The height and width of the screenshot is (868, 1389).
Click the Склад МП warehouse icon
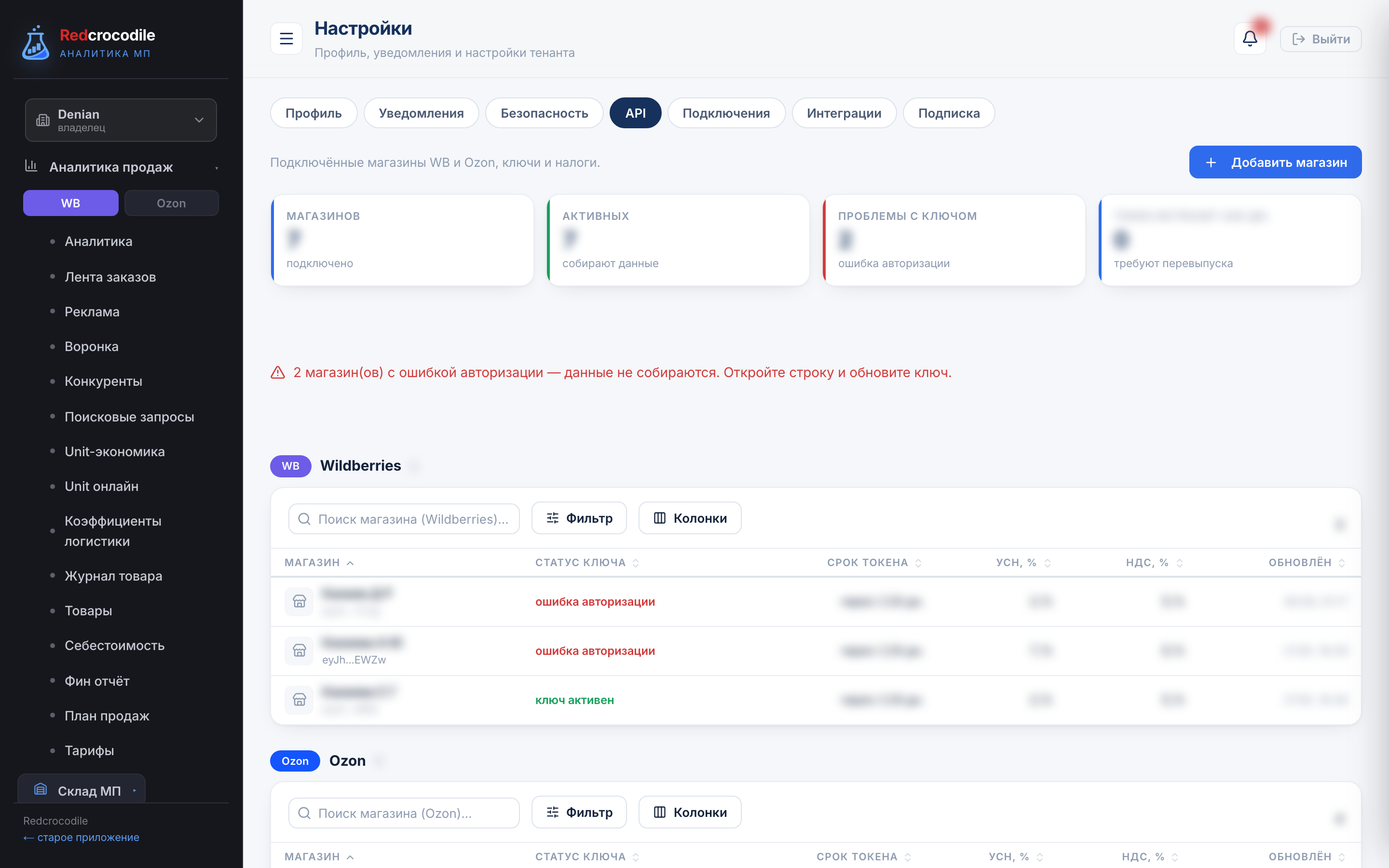(40, 789)
